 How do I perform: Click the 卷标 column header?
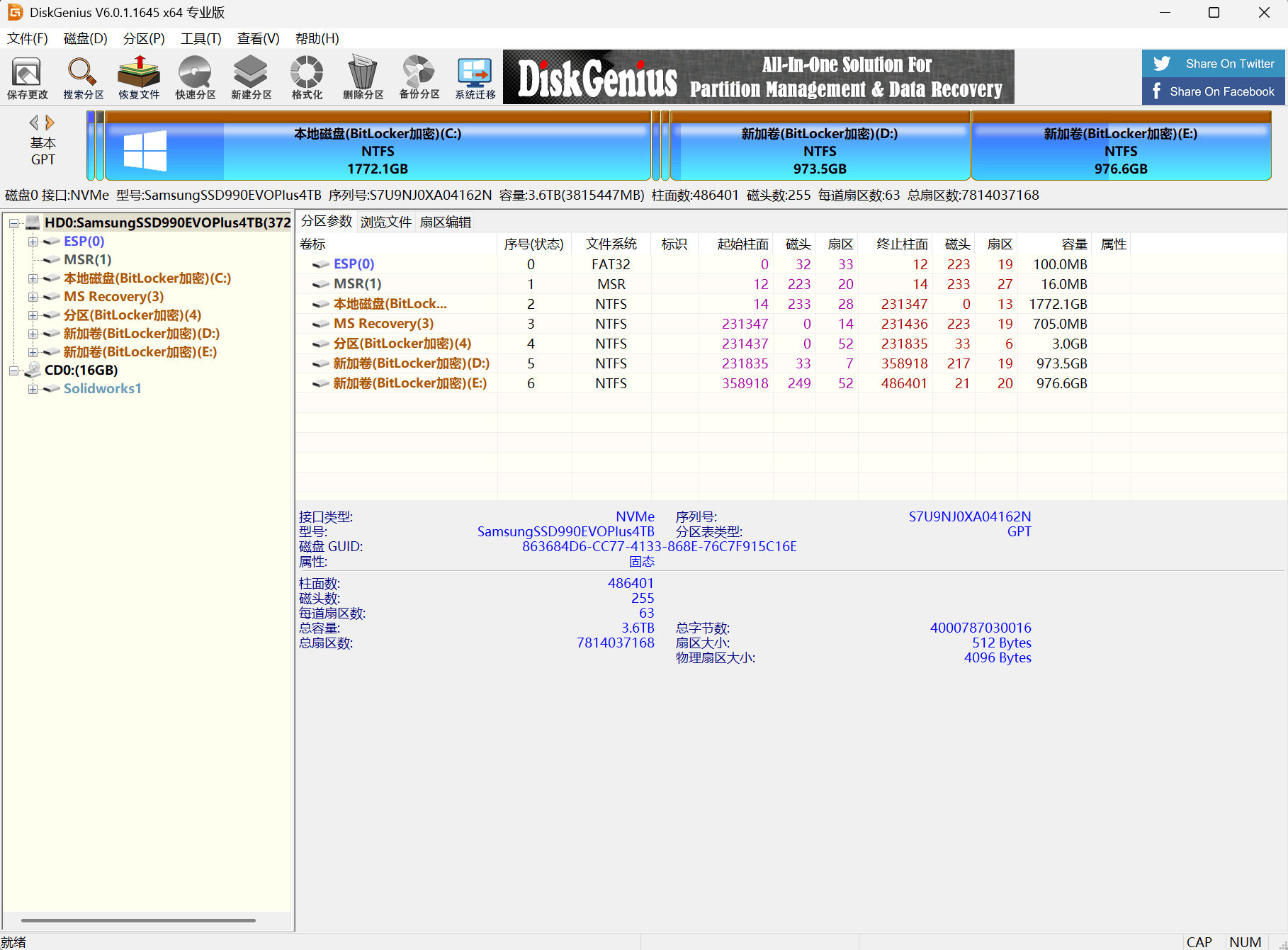pos(397,244)
